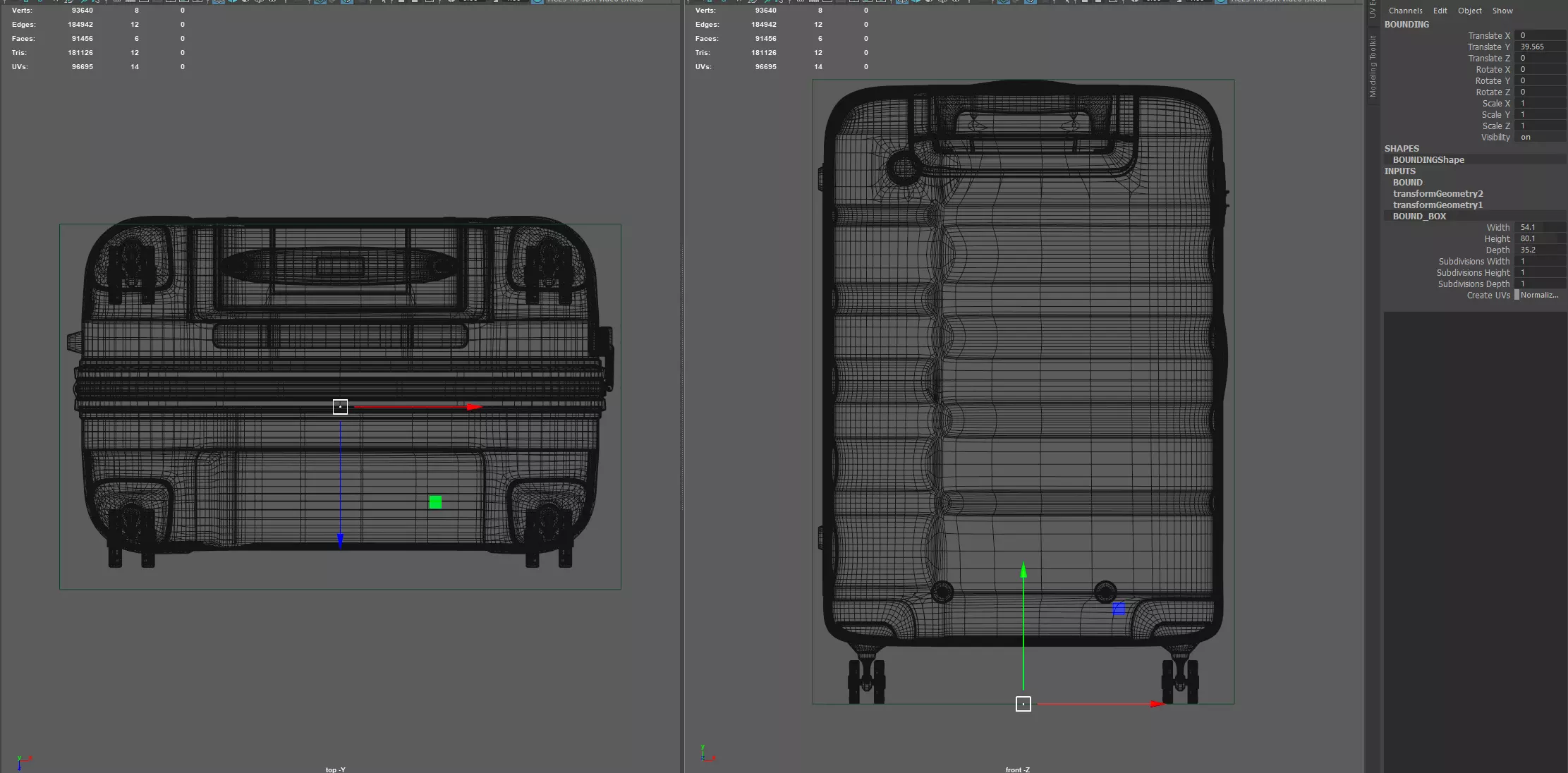1568x773 pixels.
Task: Click the SHAPES section header
Action: (x=1402, y=149)
